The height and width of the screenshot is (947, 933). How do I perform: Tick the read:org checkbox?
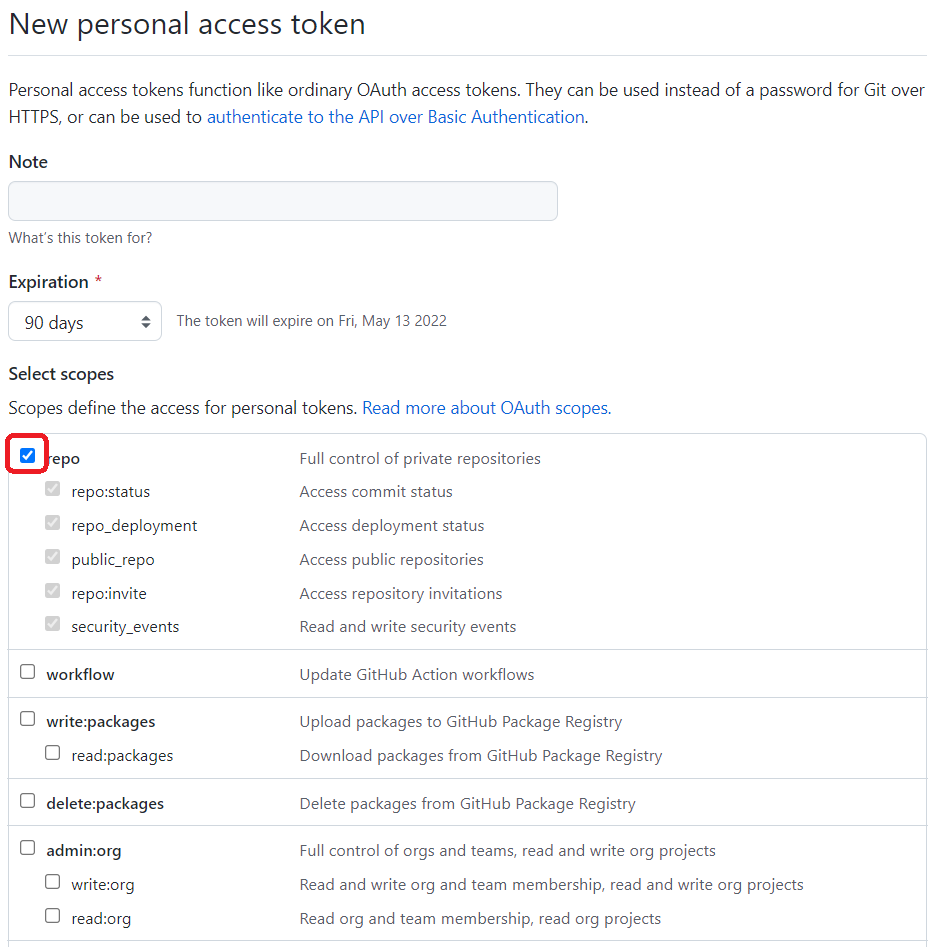53,916
